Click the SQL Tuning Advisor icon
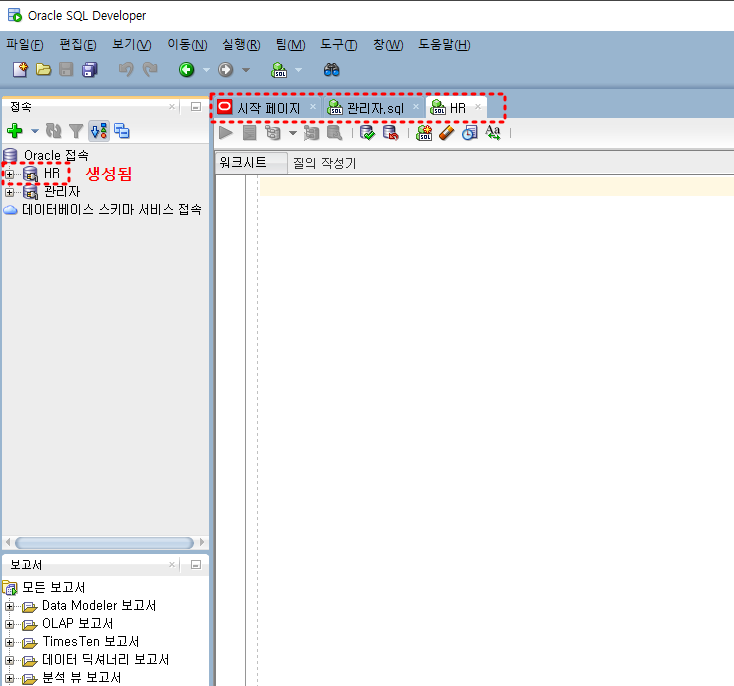 [x=334, y=133]
